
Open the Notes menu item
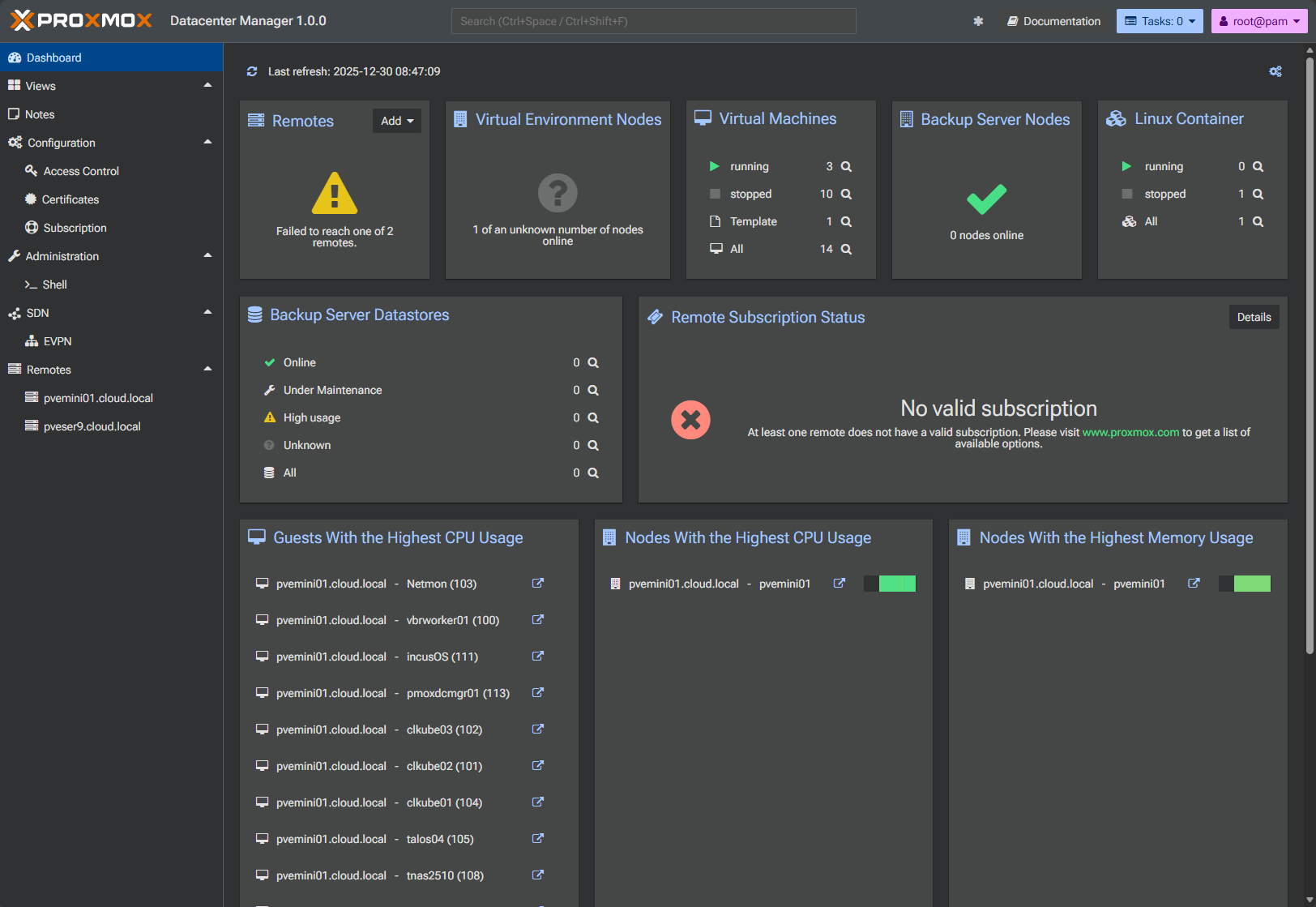pyautogui.click(x=40, y=114)
